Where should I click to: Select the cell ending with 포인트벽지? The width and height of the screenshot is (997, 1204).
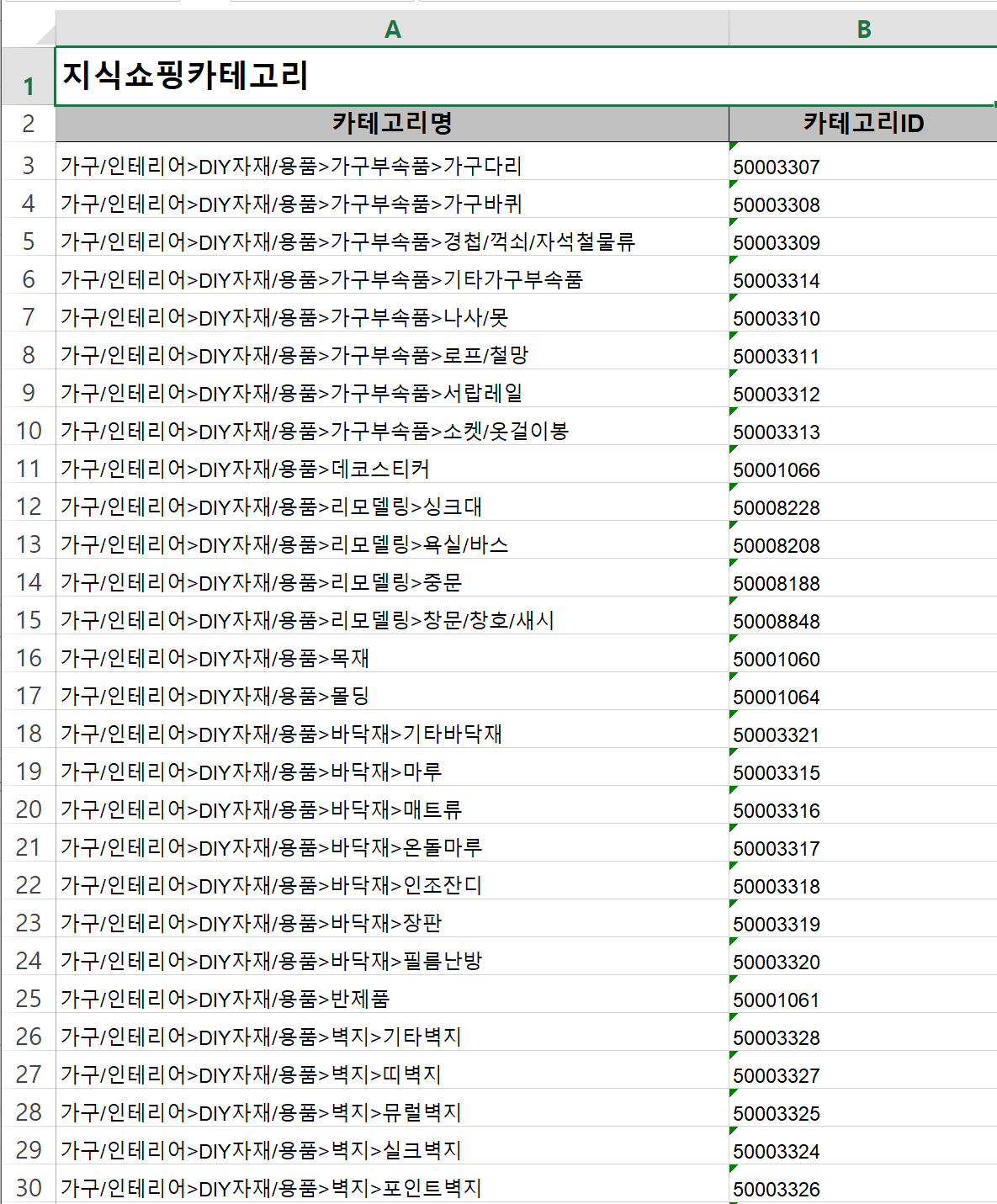[x=392, y=1184]
